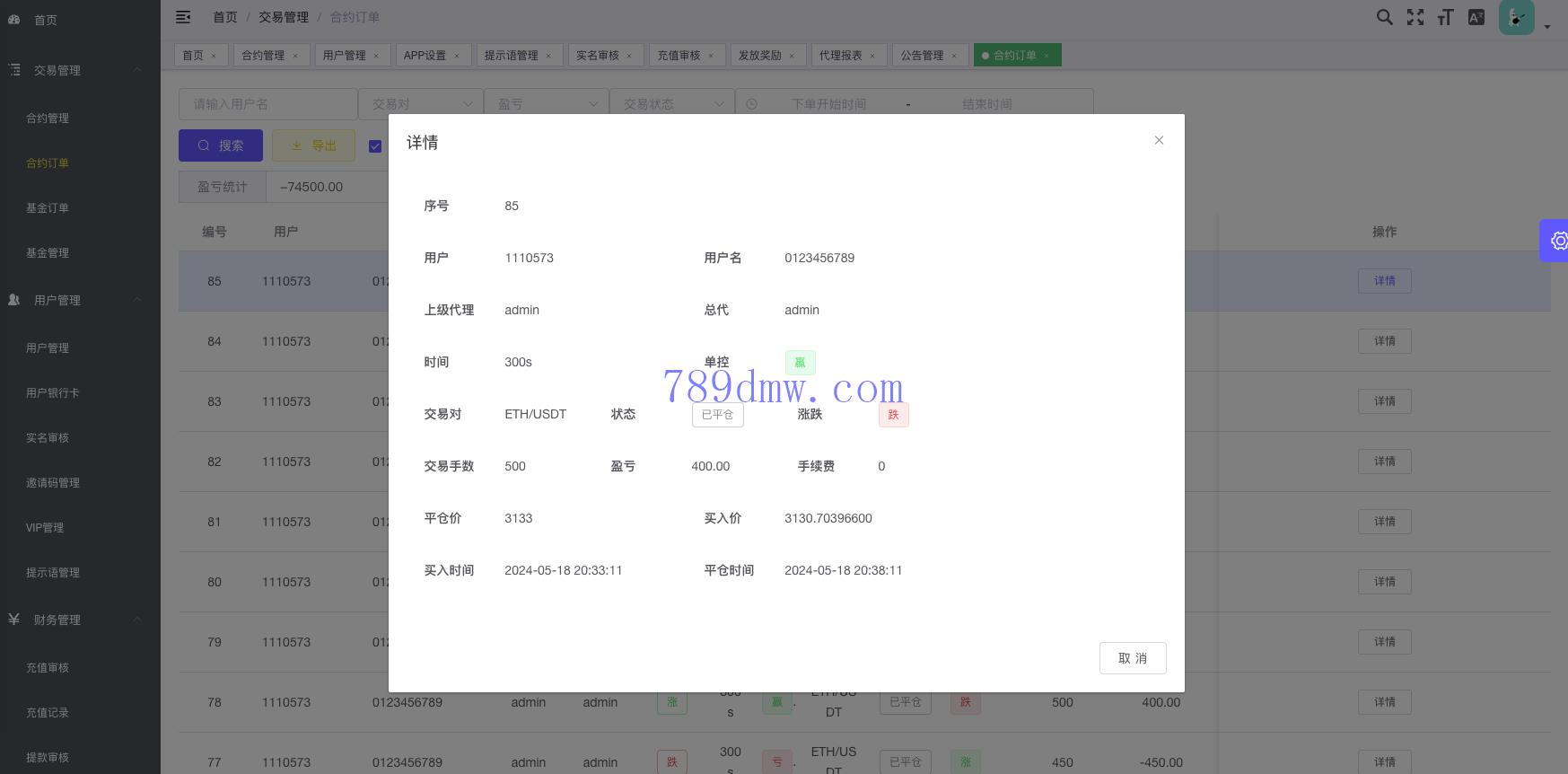1568x774 pixels.
Task: Open the font size adjustment icon
Action: 1445,17
